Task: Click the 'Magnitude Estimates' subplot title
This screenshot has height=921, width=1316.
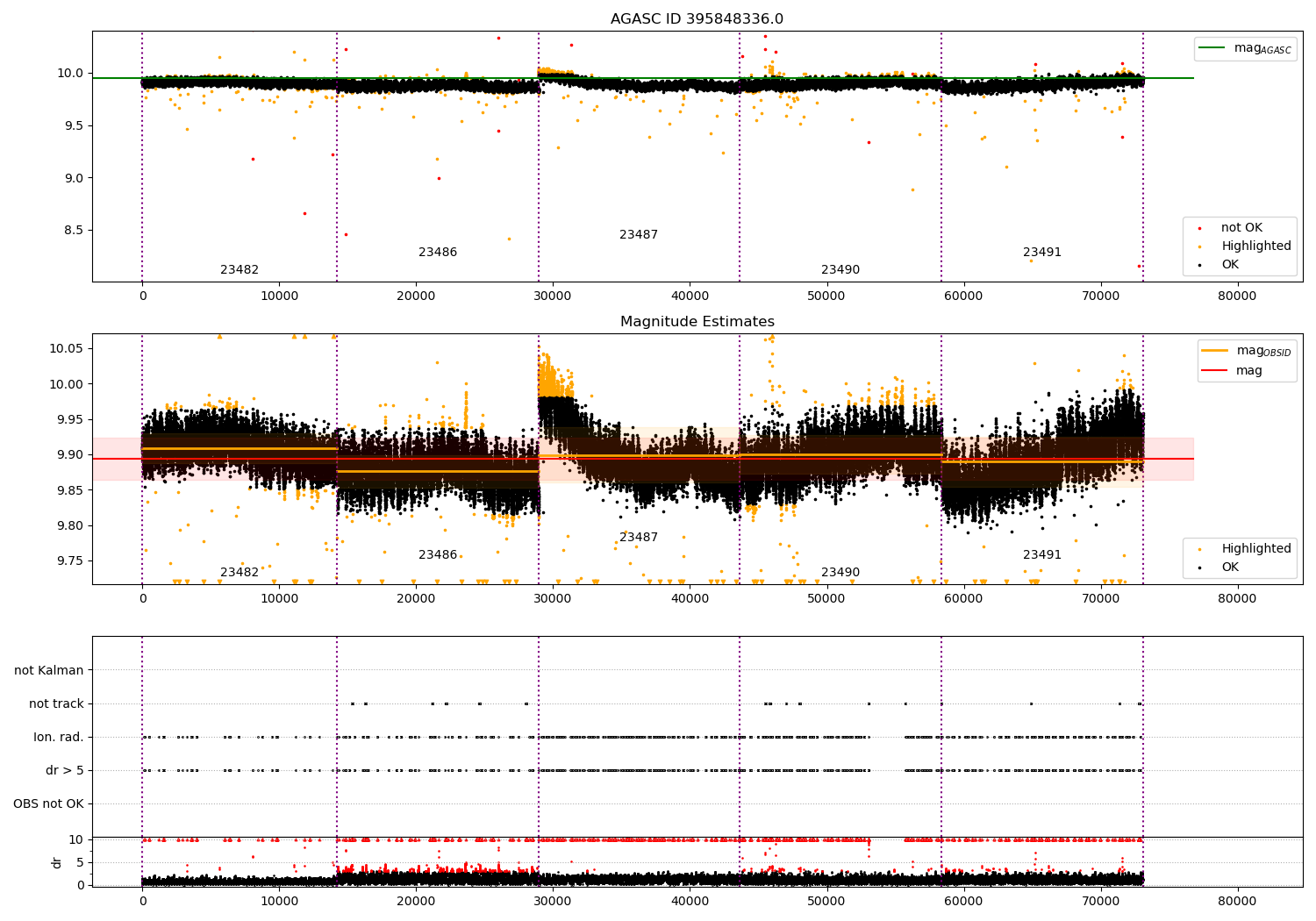Action: tap(697, 322)
